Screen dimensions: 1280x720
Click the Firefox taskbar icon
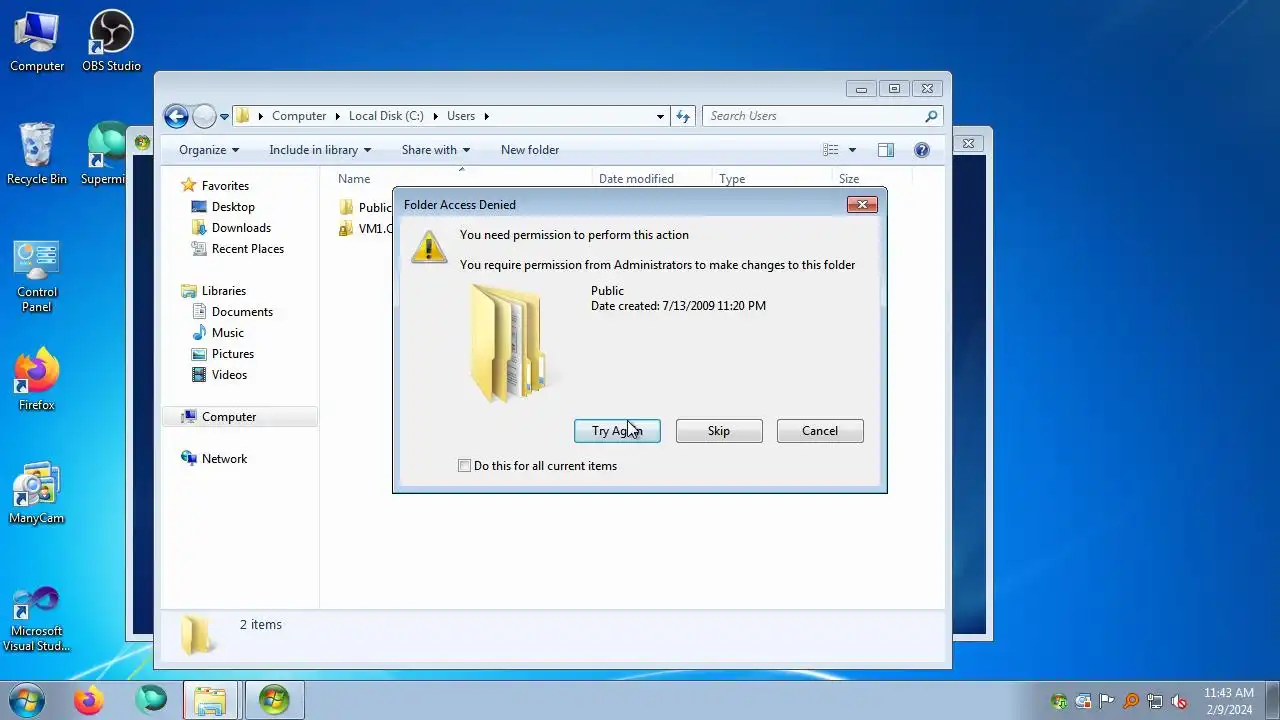tap(89, 700)
